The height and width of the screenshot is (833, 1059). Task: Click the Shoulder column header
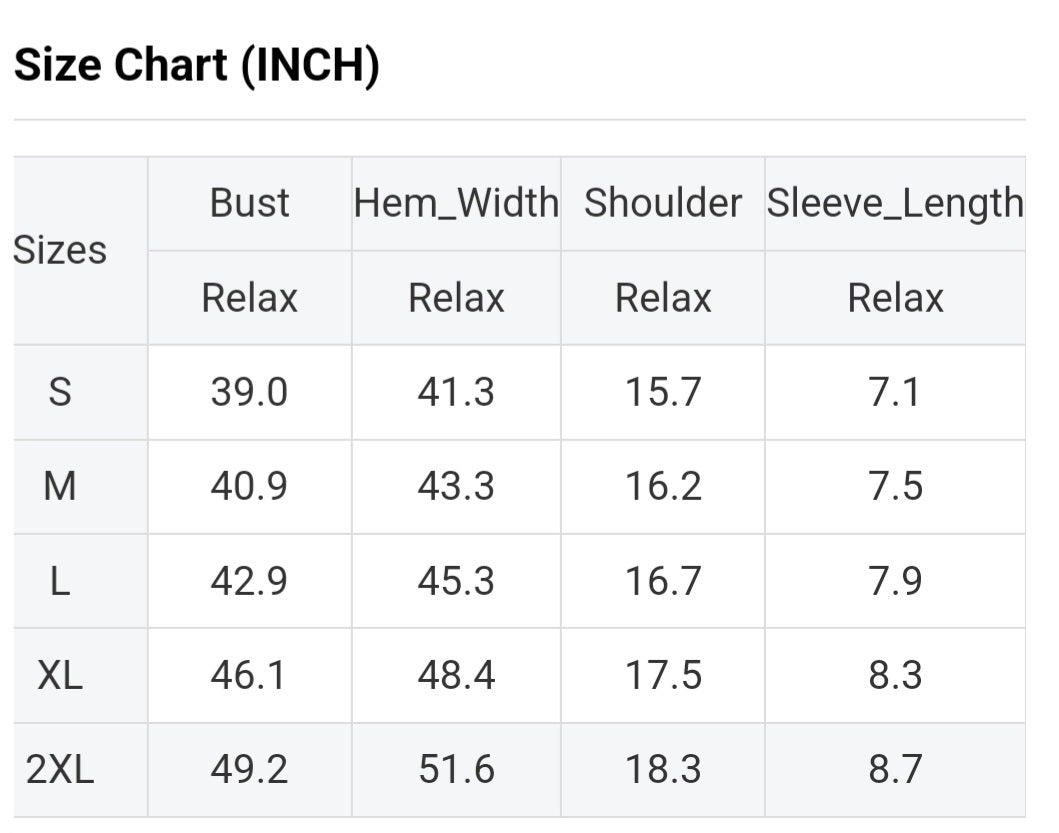663,203
